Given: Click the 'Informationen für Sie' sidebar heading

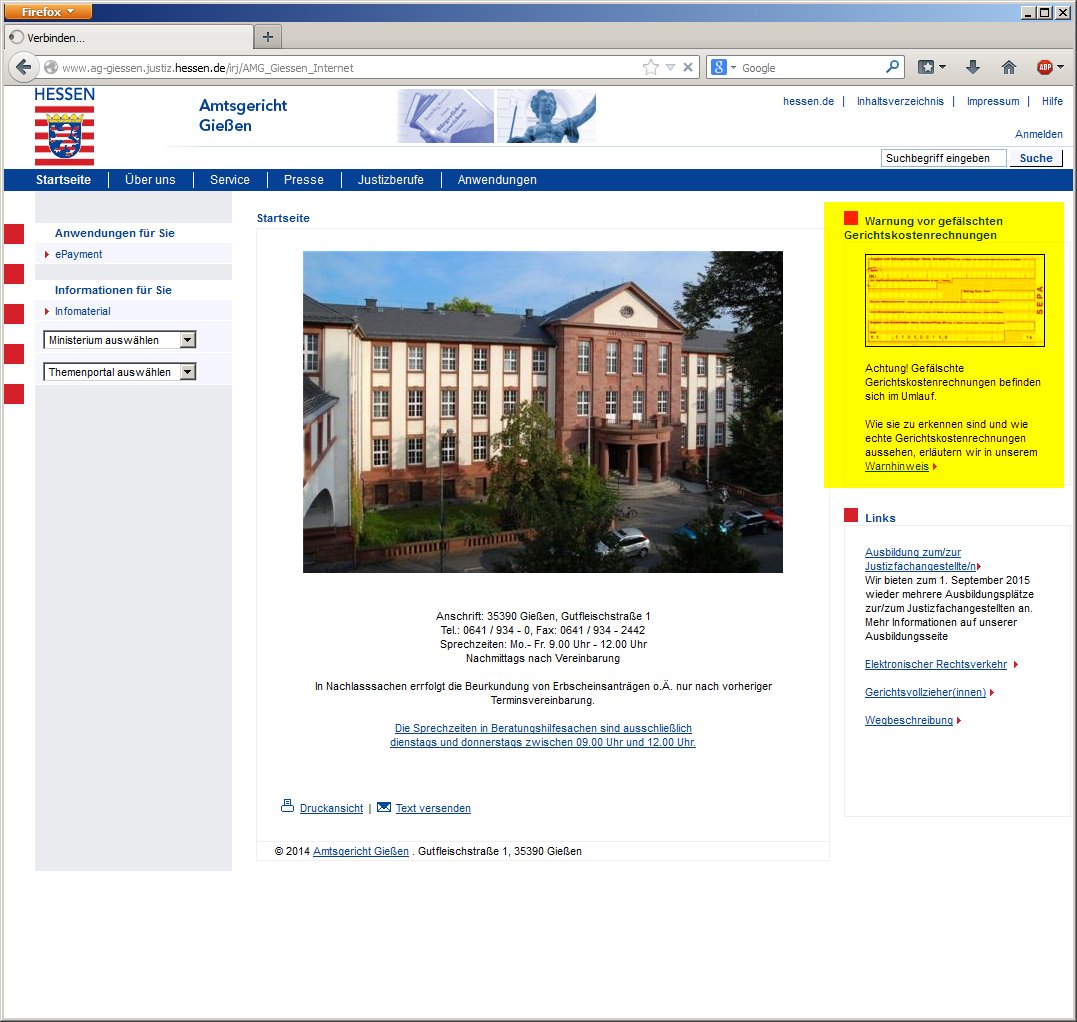Looking at the screenshot, I should 113,290.
